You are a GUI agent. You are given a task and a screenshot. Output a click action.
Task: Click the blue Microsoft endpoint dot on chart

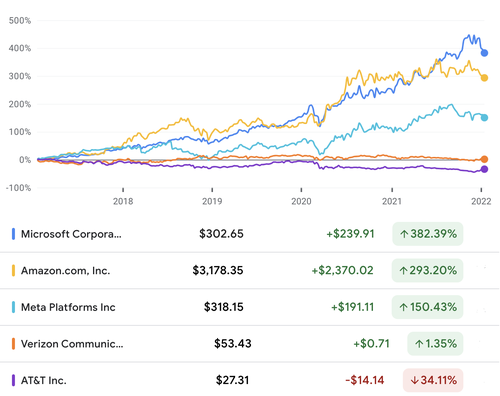[x=484, y=53]
